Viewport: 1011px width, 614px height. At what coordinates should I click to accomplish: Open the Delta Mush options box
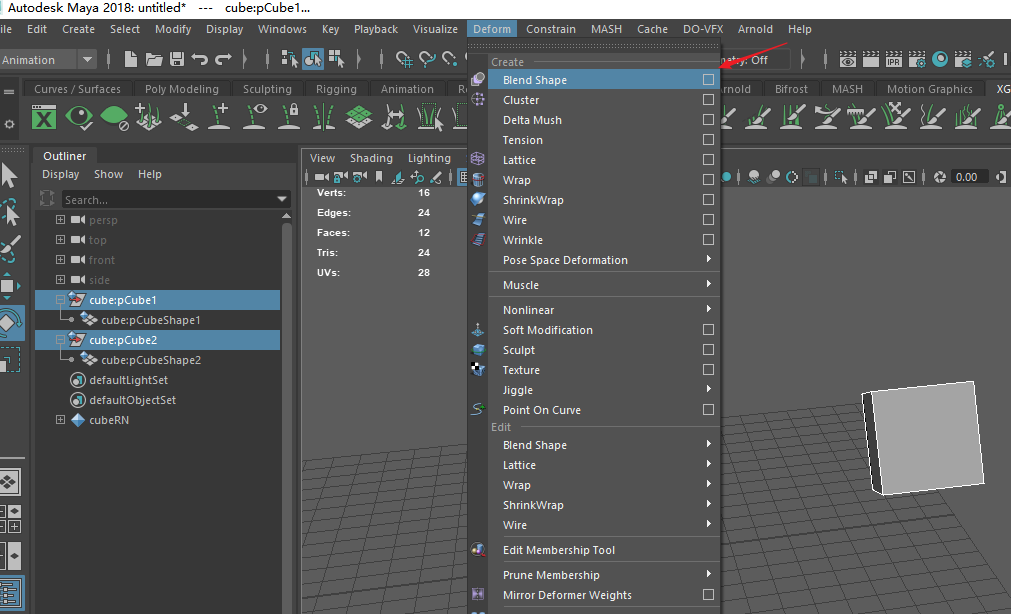[708, 120]
